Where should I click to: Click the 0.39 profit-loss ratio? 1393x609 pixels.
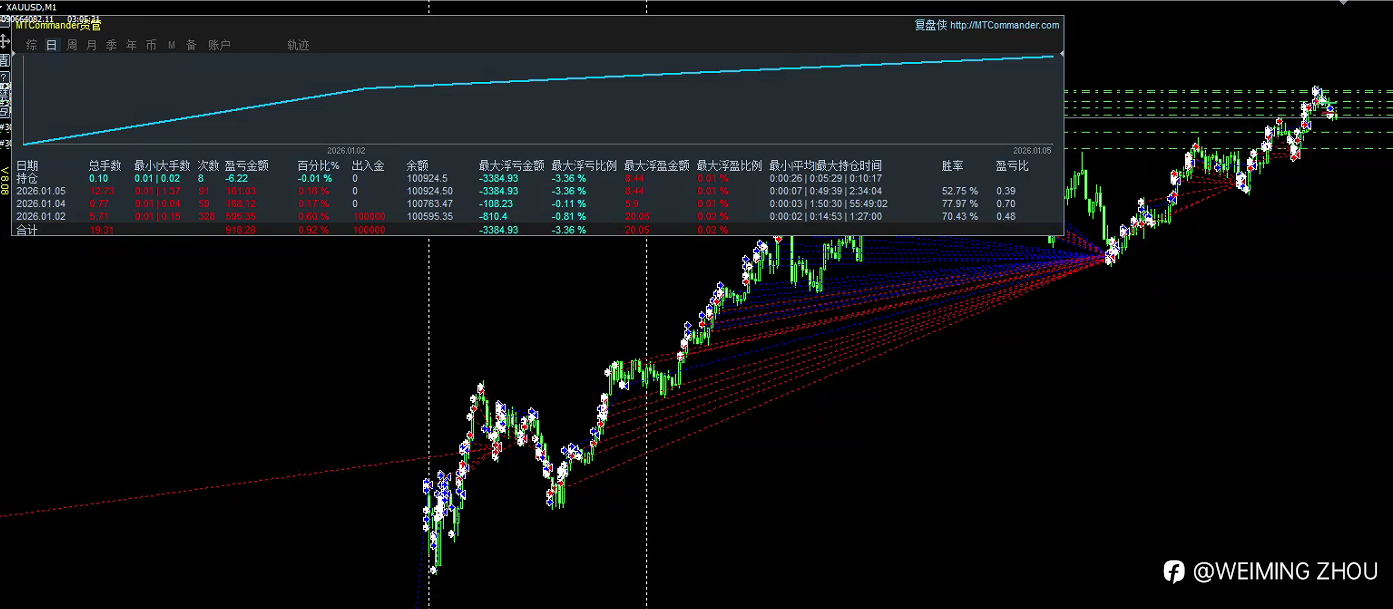tap(1006, 191)
